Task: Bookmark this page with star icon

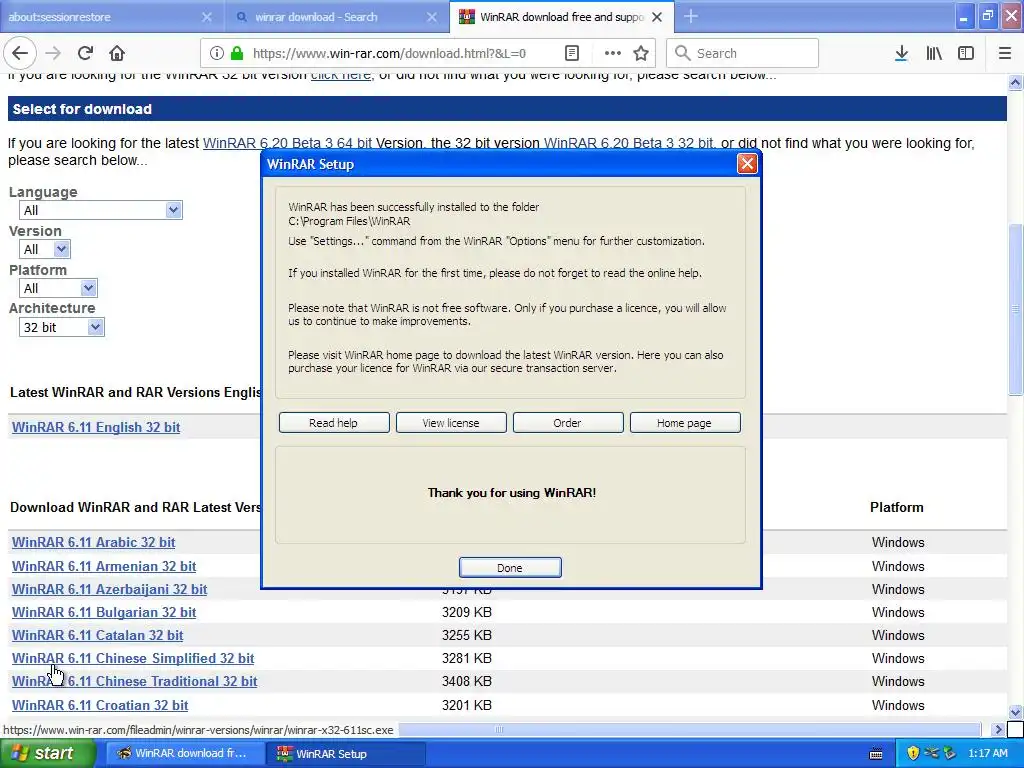Action: tap(641, 54)
